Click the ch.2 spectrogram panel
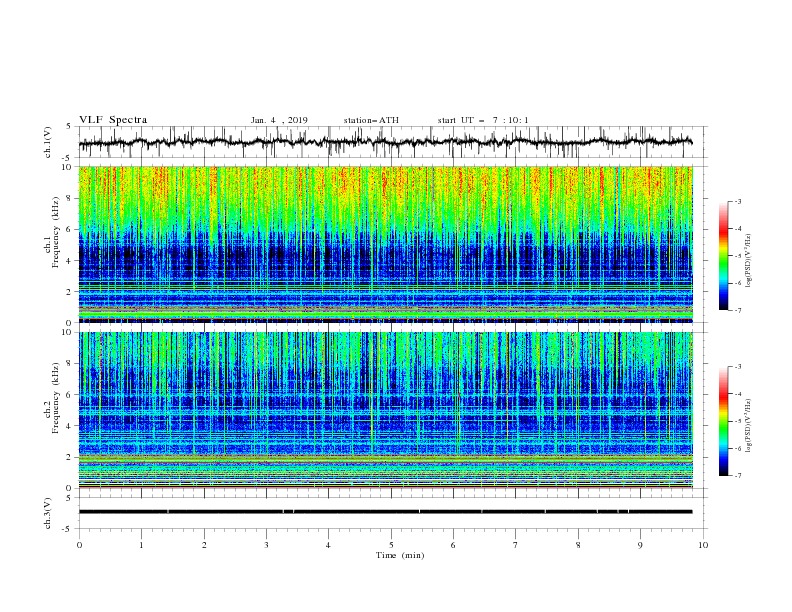 click(x=386, y=410)
